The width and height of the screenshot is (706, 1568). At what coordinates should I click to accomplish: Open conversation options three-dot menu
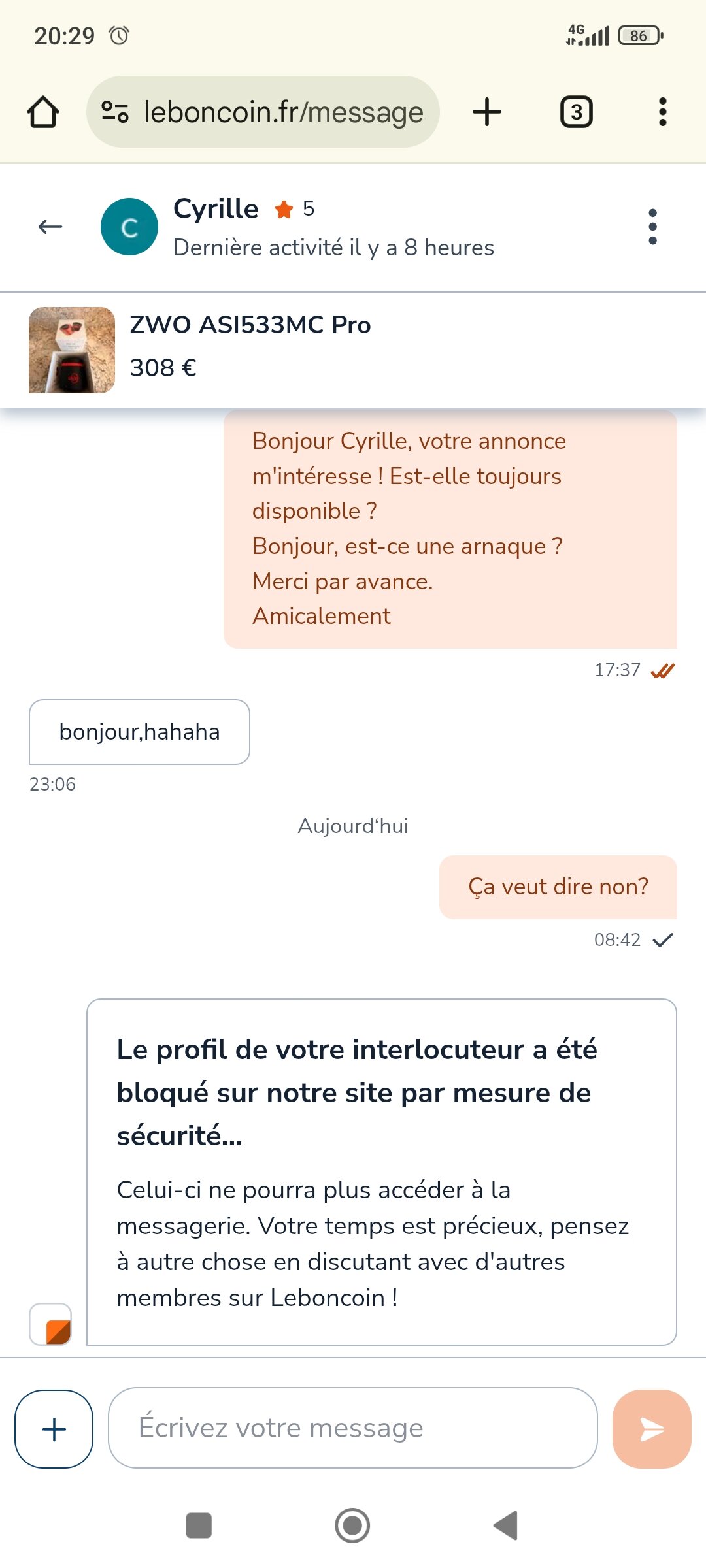652,227
